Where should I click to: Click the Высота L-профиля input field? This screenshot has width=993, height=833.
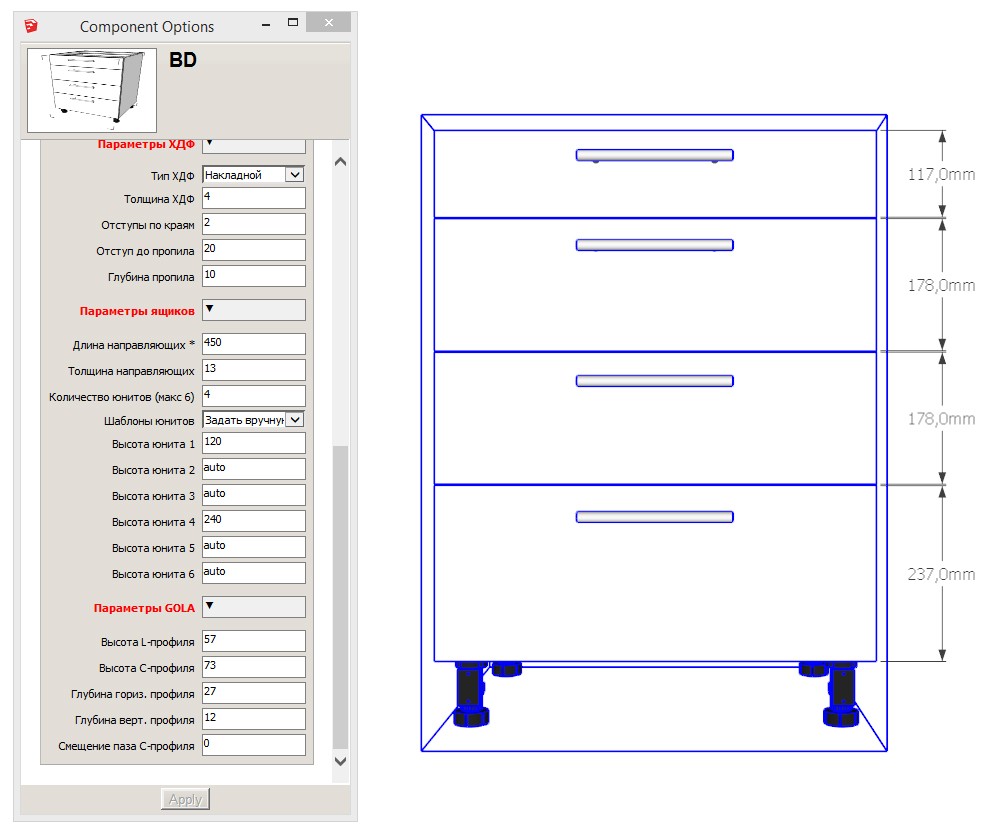click(253, 640)
